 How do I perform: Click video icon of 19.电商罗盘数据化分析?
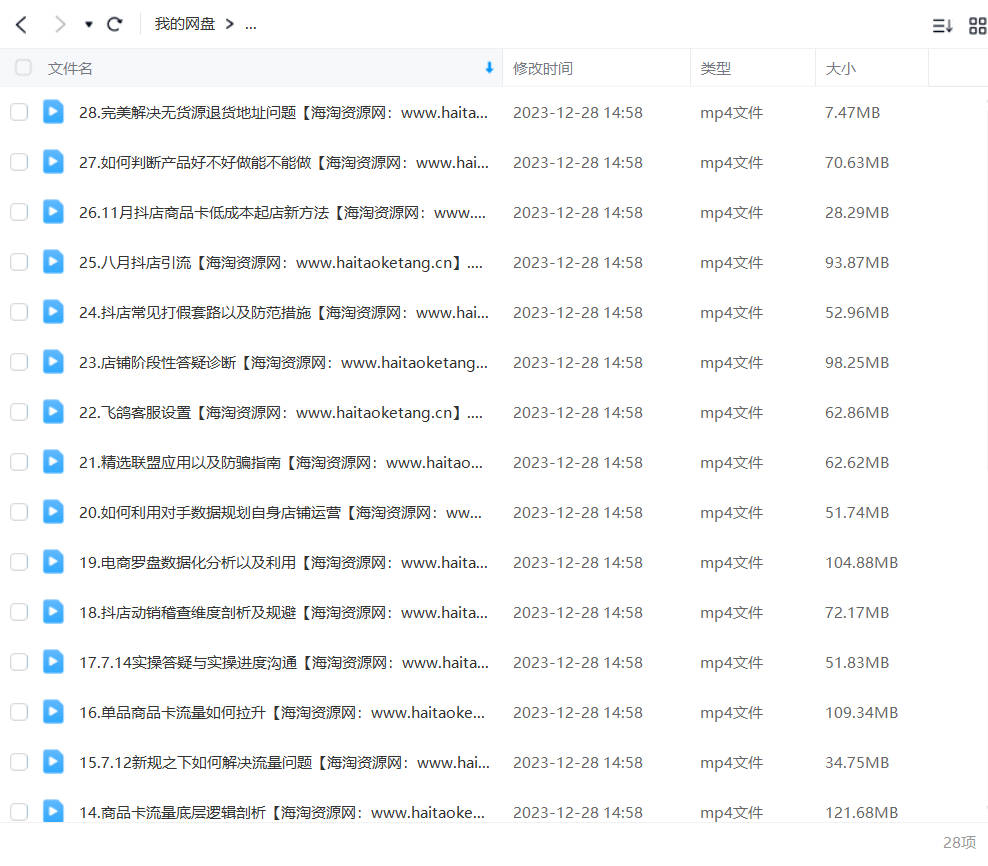[53, 562]
